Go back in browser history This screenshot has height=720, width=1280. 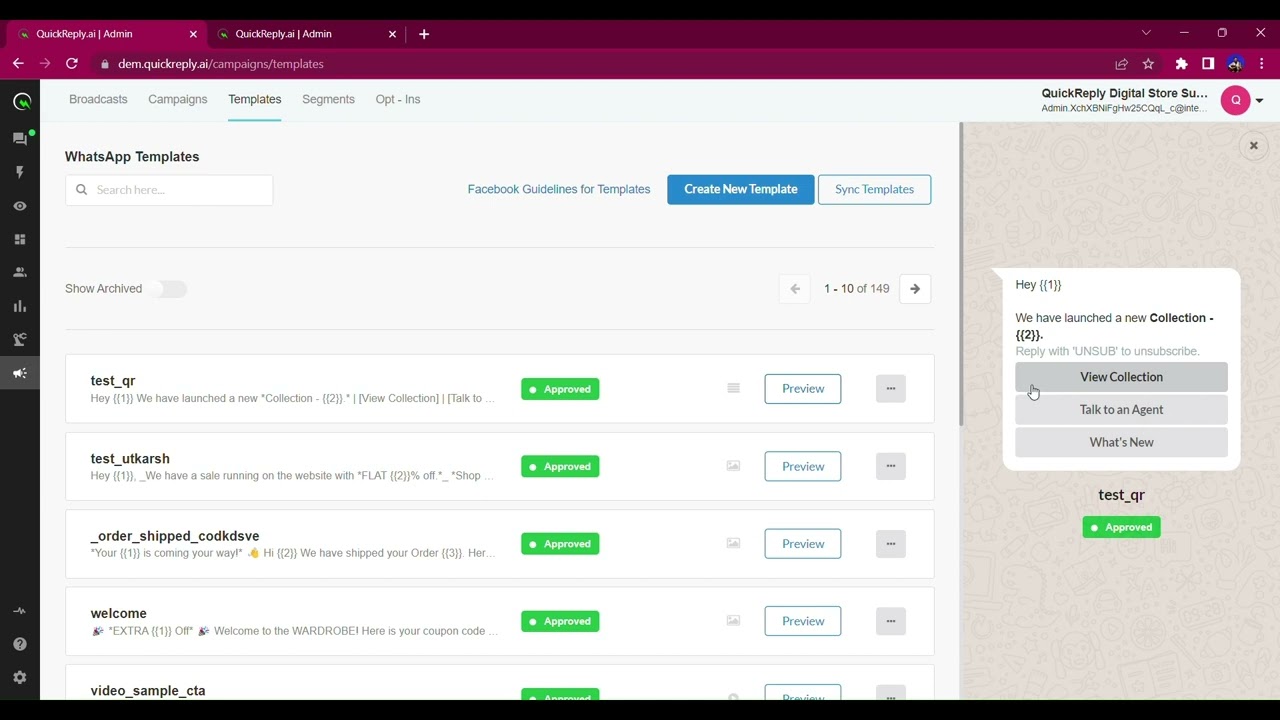coord(18,64)
